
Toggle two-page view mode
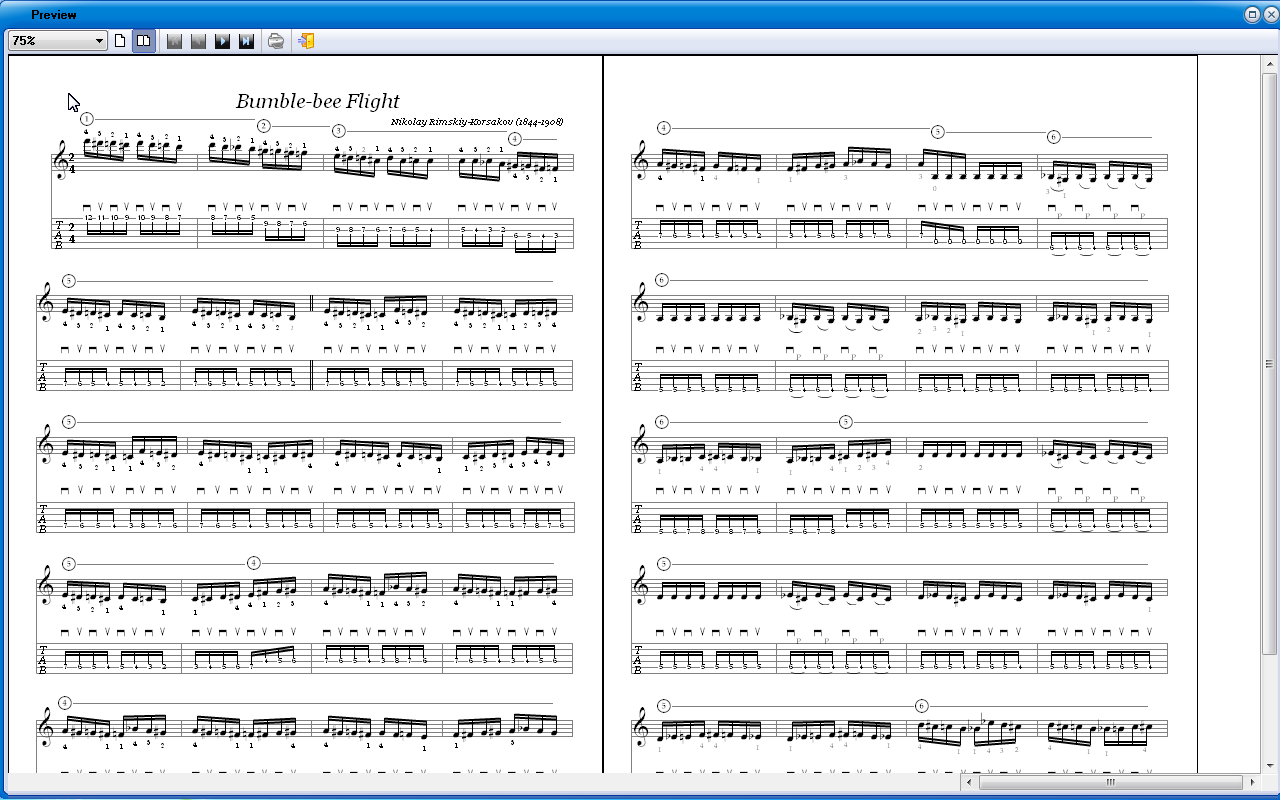[144, 41]
